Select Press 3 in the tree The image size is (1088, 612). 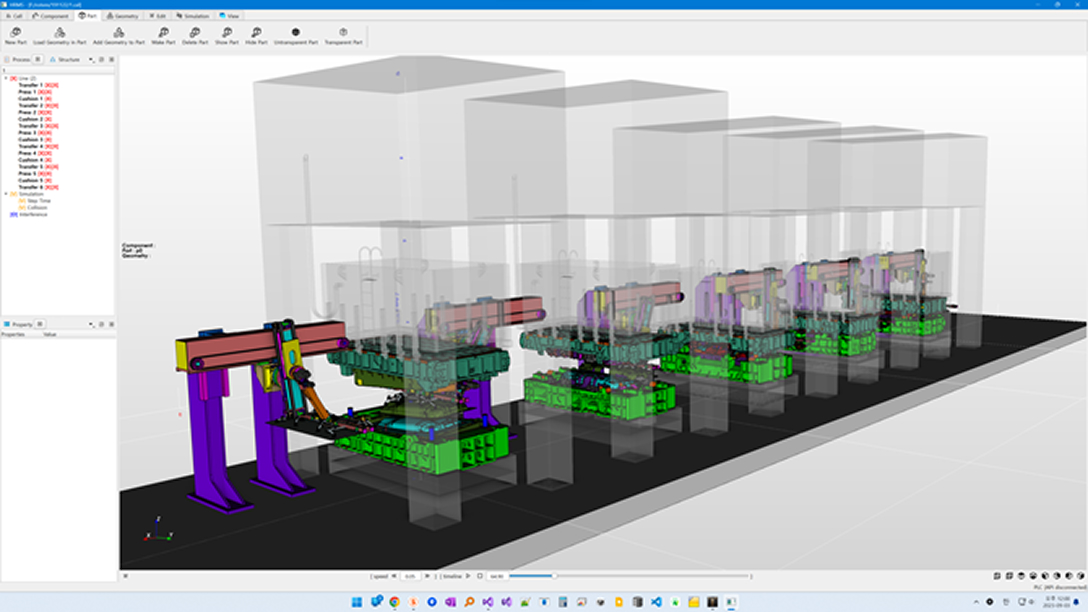[27, 133]
